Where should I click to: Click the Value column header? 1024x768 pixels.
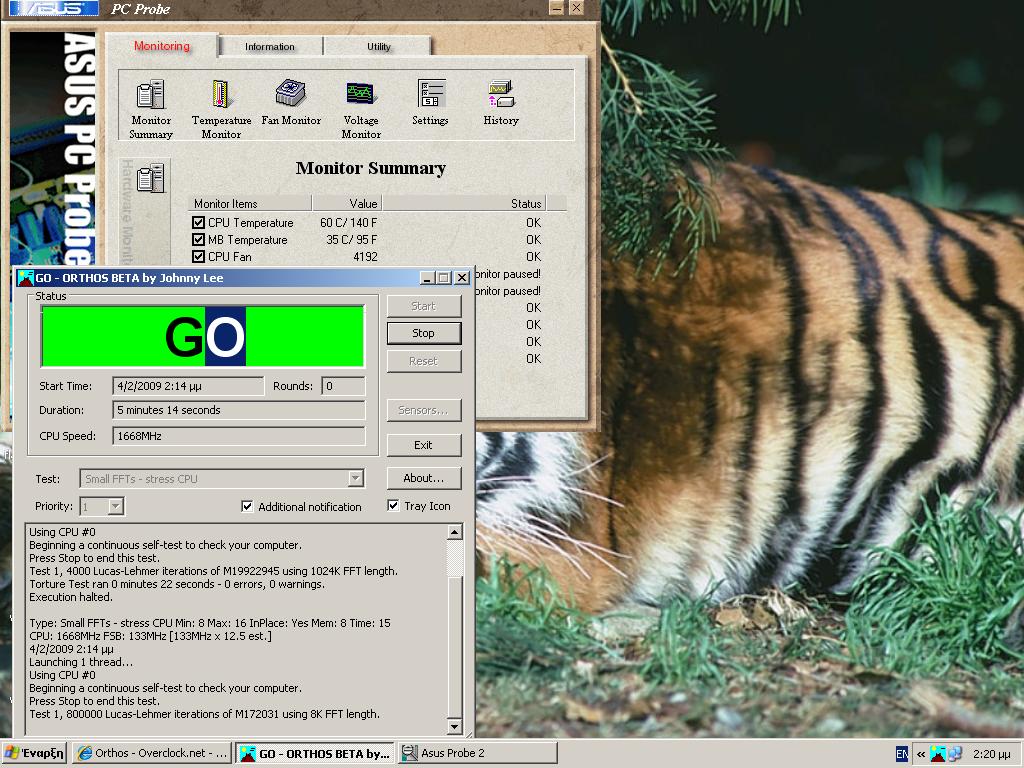pos(347,204)
